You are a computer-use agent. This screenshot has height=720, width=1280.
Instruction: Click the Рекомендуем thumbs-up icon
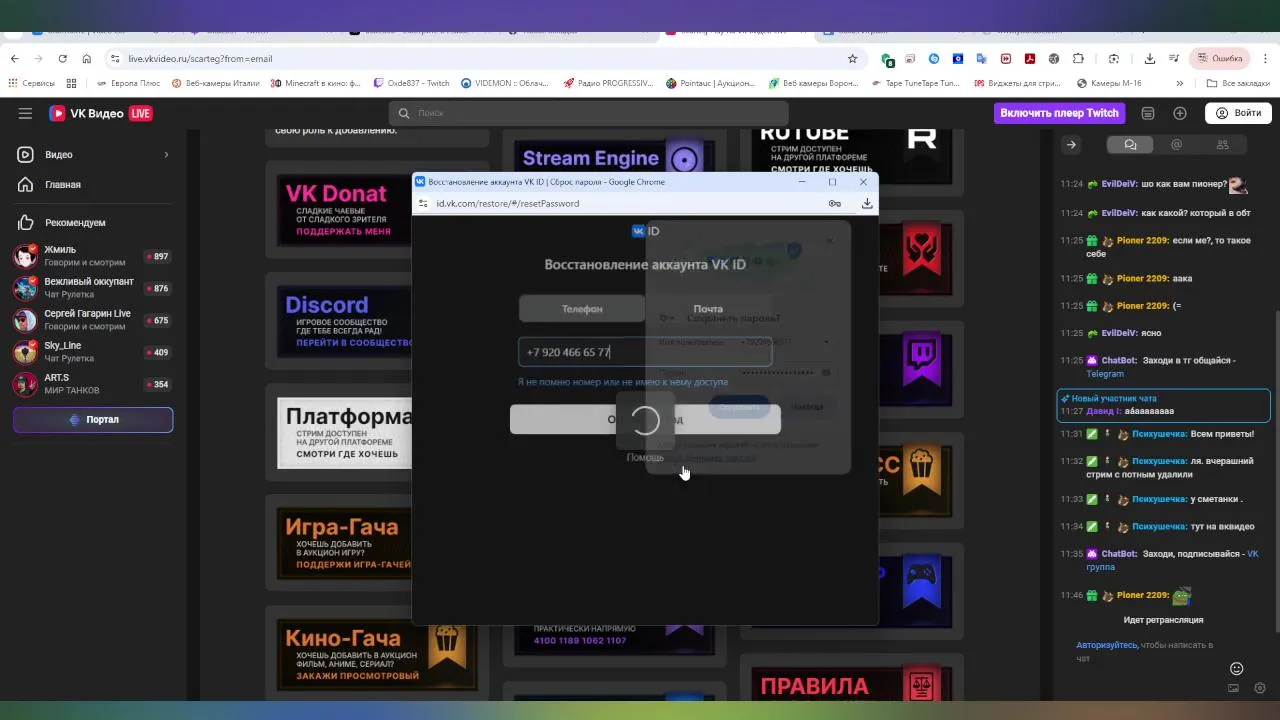coord(25,222)
